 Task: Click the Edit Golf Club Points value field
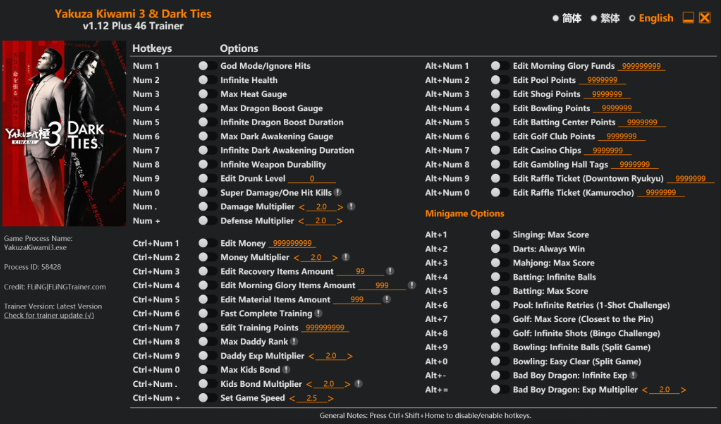(x=622, y=136)
